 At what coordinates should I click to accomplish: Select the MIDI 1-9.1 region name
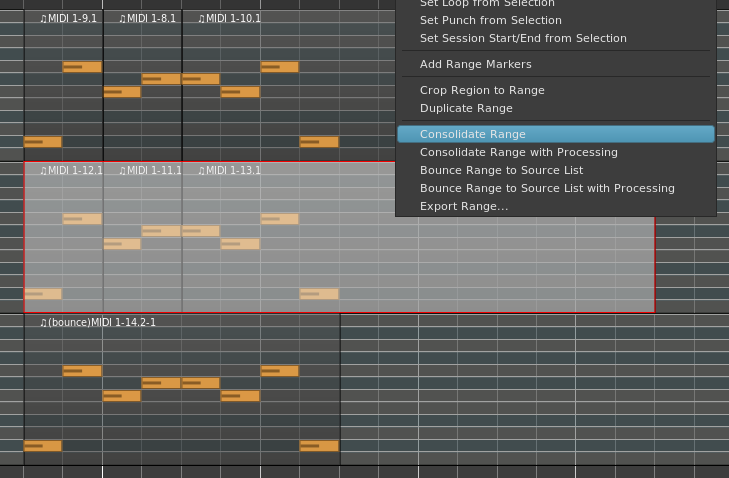coord(68,19)
